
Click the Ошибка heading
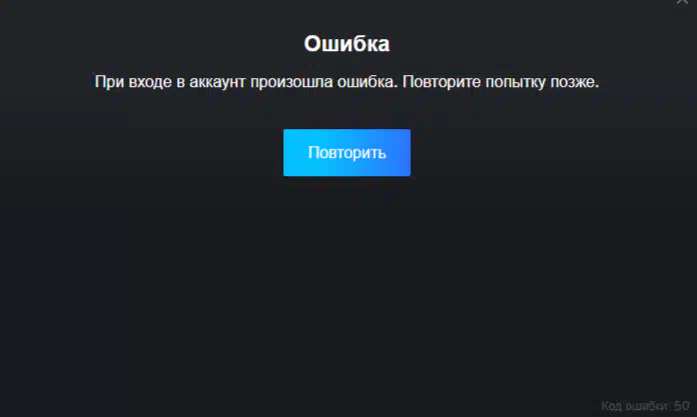click(347, 44)
